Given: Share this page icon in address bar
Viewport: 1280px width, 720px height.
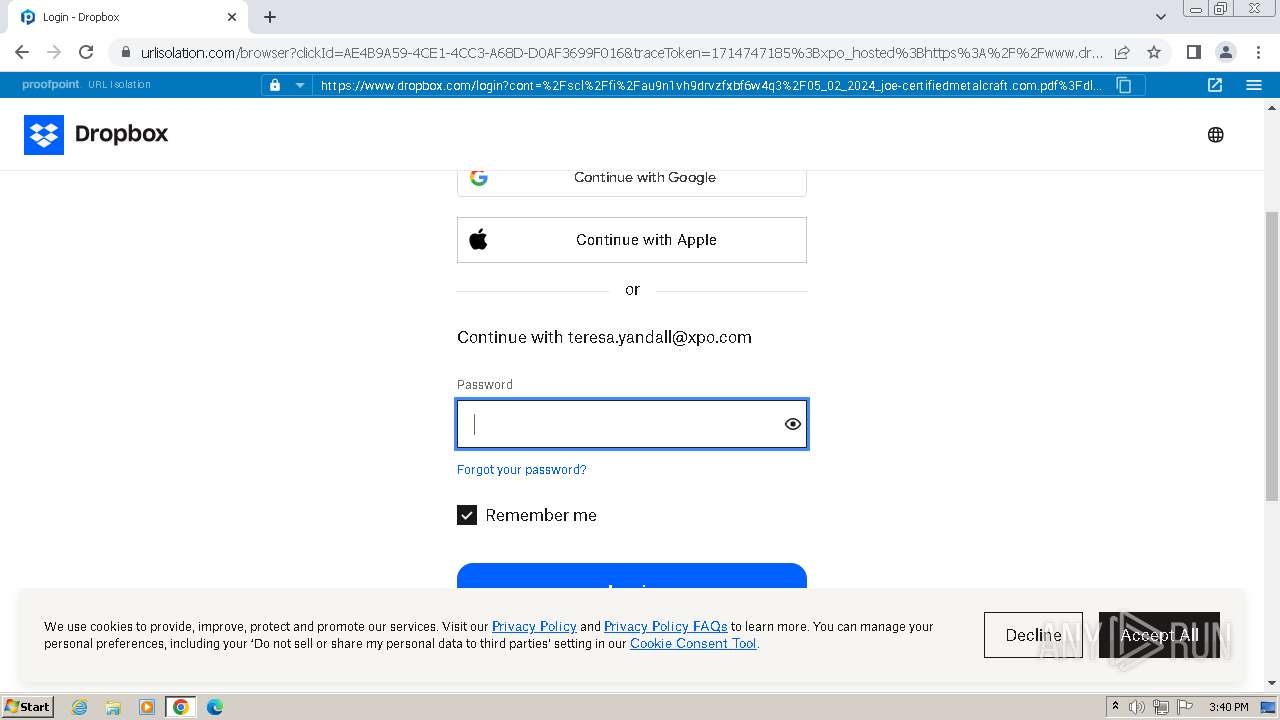Looking at the screenshot, I should point(1122,52).
